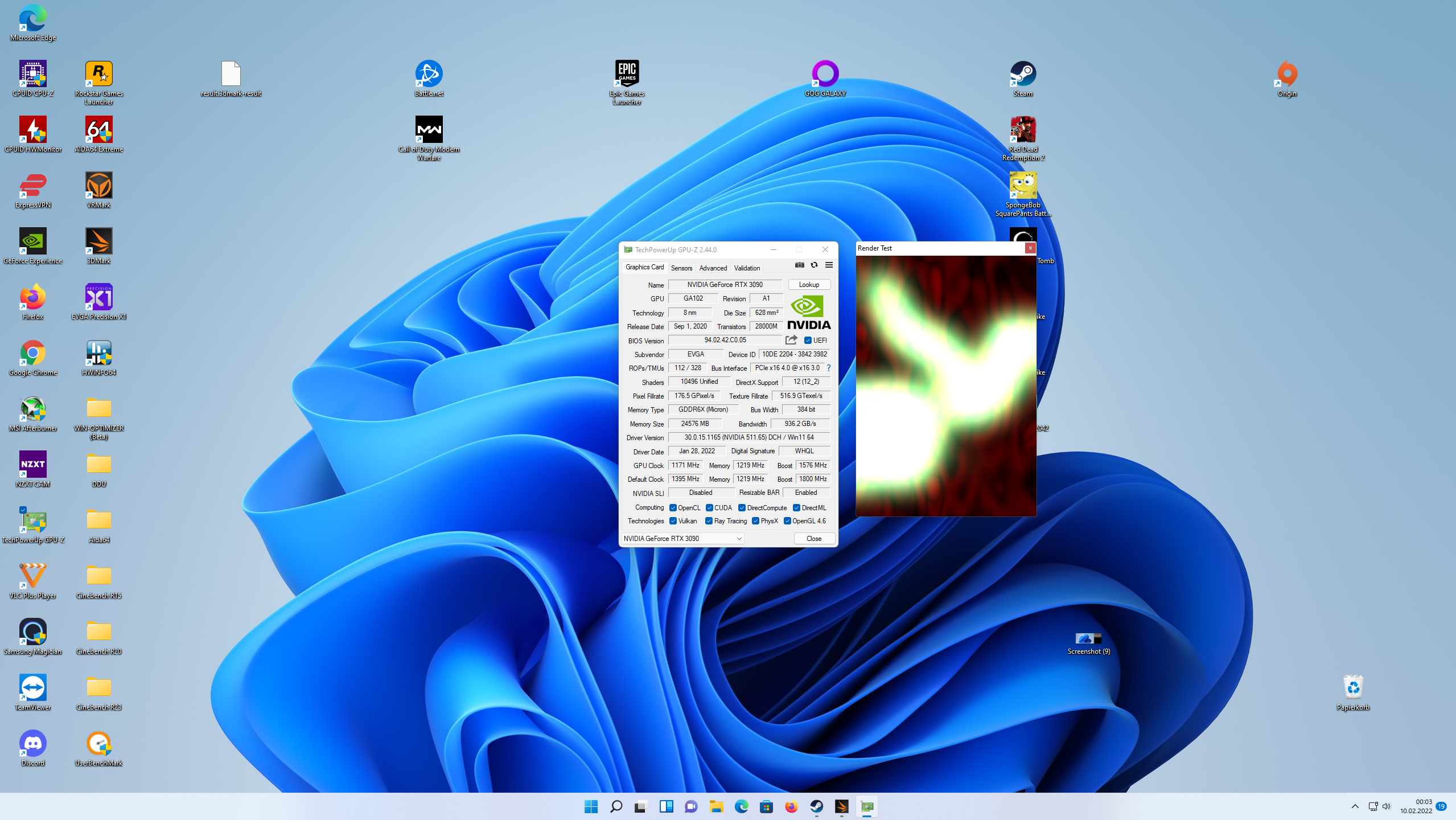The image size is (1456, 820).
Task: Click the Steam icon in the taskbar
Action: click(816, 806)
